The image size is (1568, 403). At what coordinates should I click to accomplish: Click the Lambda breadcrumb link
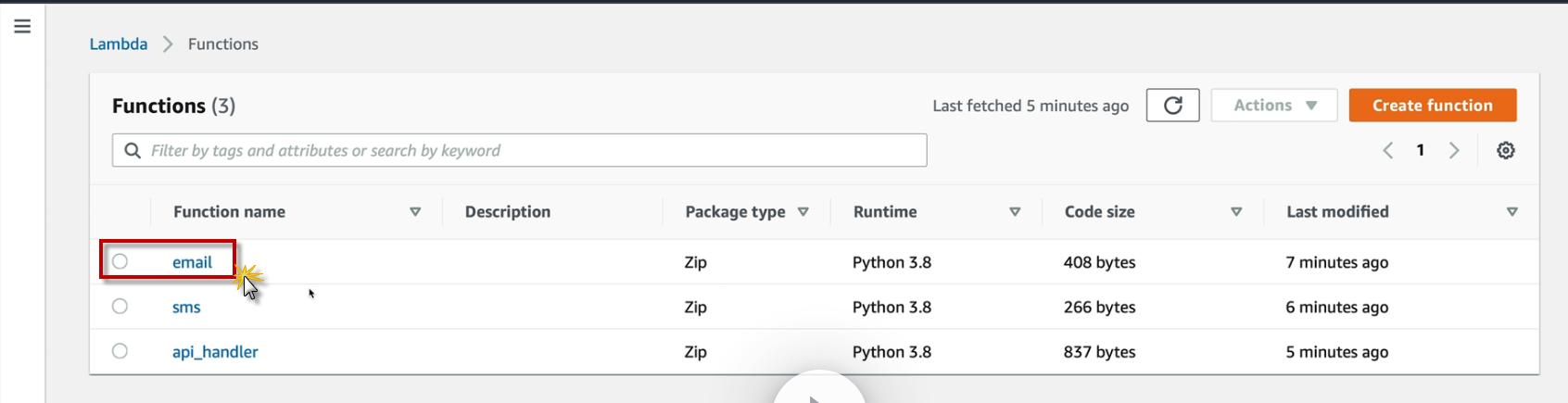118,44
